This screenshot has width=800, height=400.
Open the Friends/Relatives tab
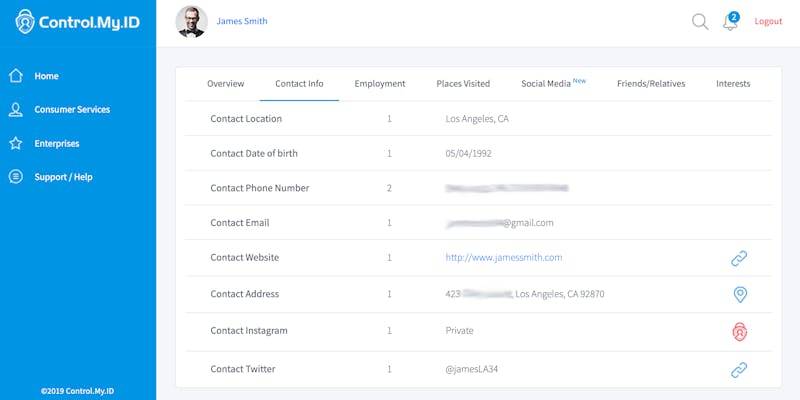point(651,84)
